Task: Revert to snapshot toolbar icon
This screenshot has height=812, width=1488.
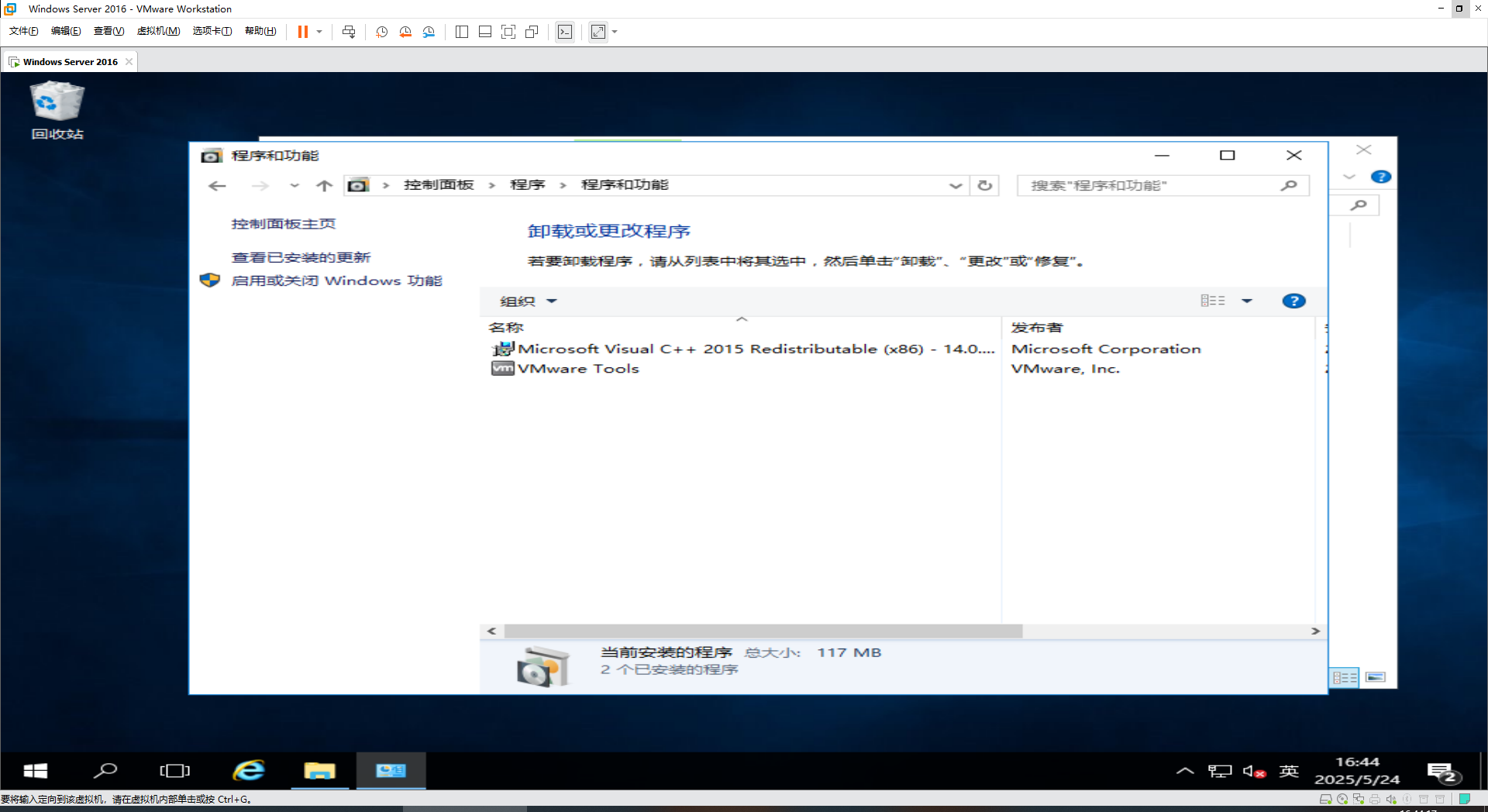Action: [x=405, y=32]
